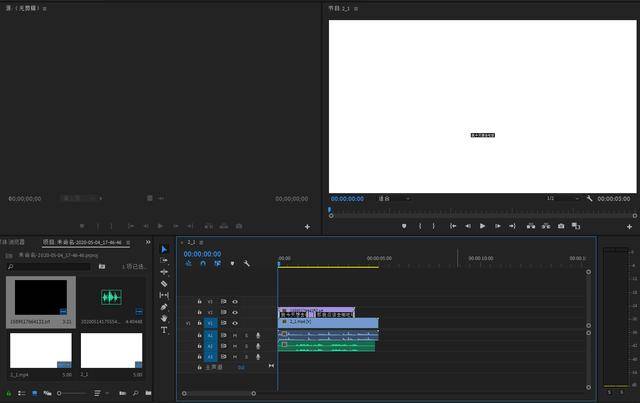The width and height of the screenshot is (640, 403).
Task: Select the Ripple Edit tool
Action: coord(164,272)
